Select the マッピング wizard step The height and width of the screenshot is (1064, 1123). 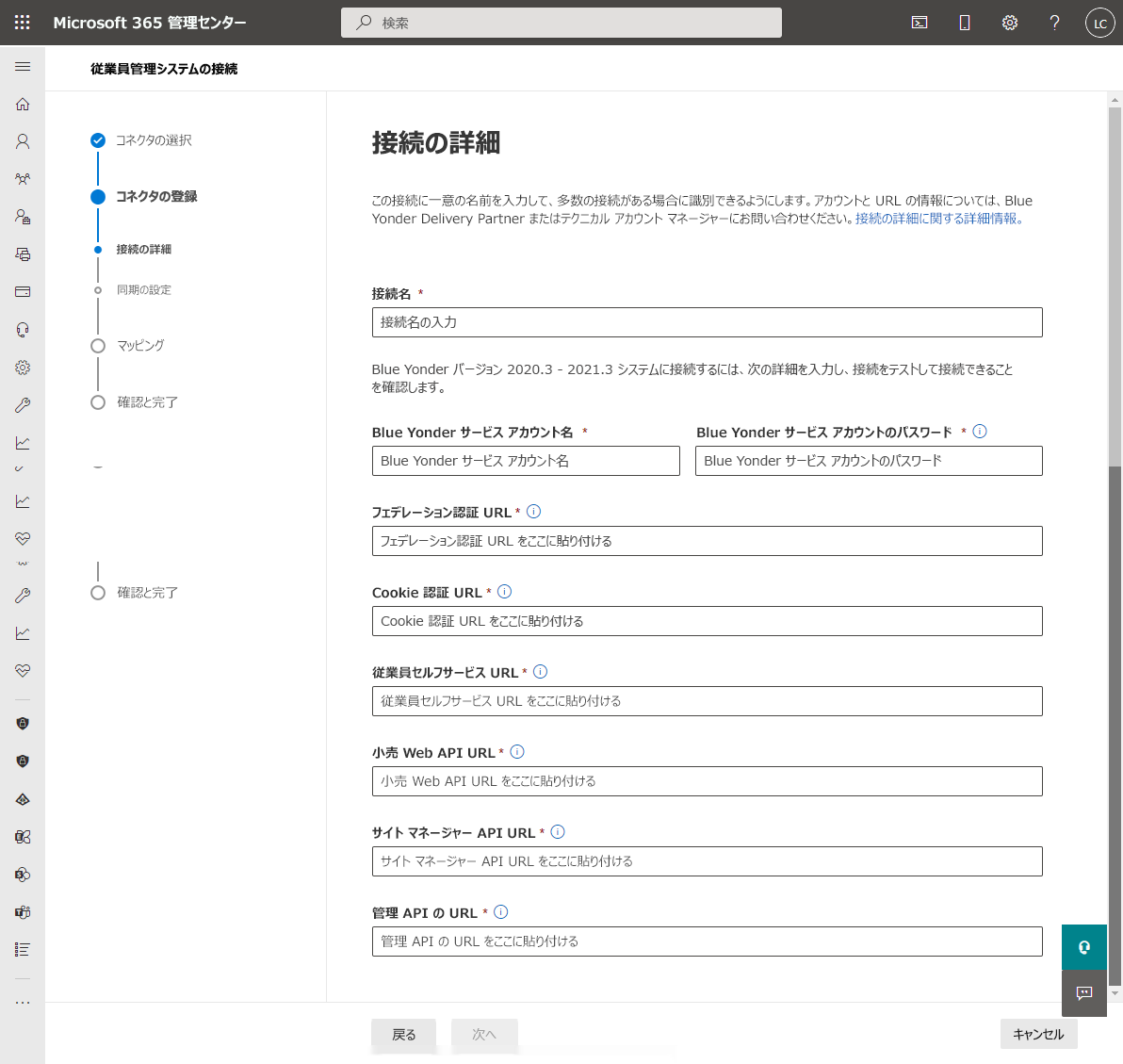click(x=128, y=345)
